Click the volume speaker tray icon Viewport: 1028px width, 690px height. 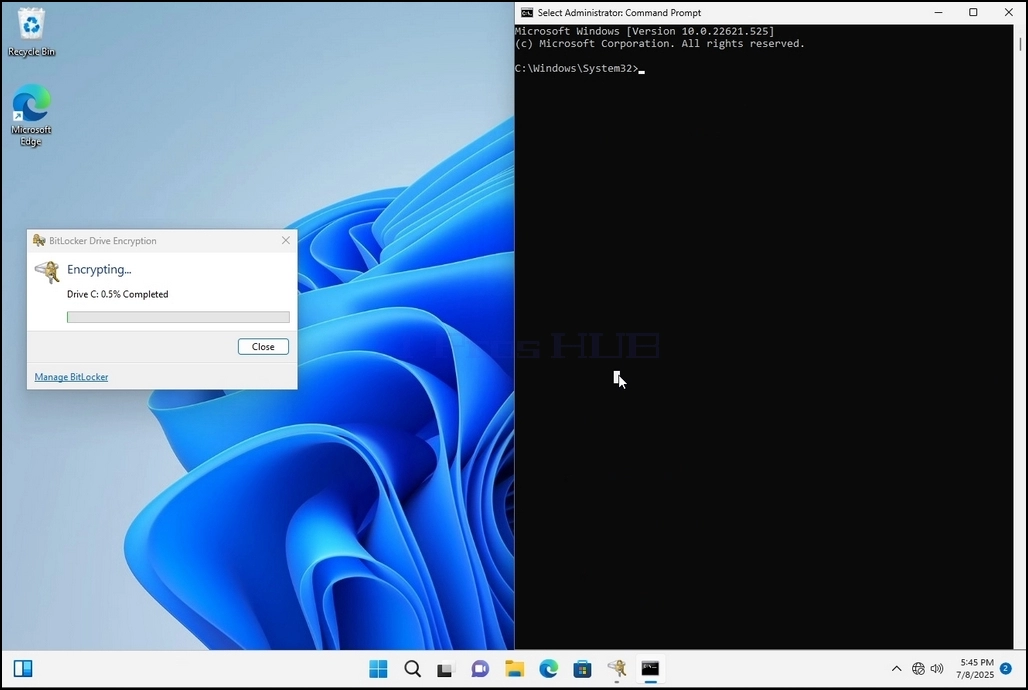[x=938, y=668]
